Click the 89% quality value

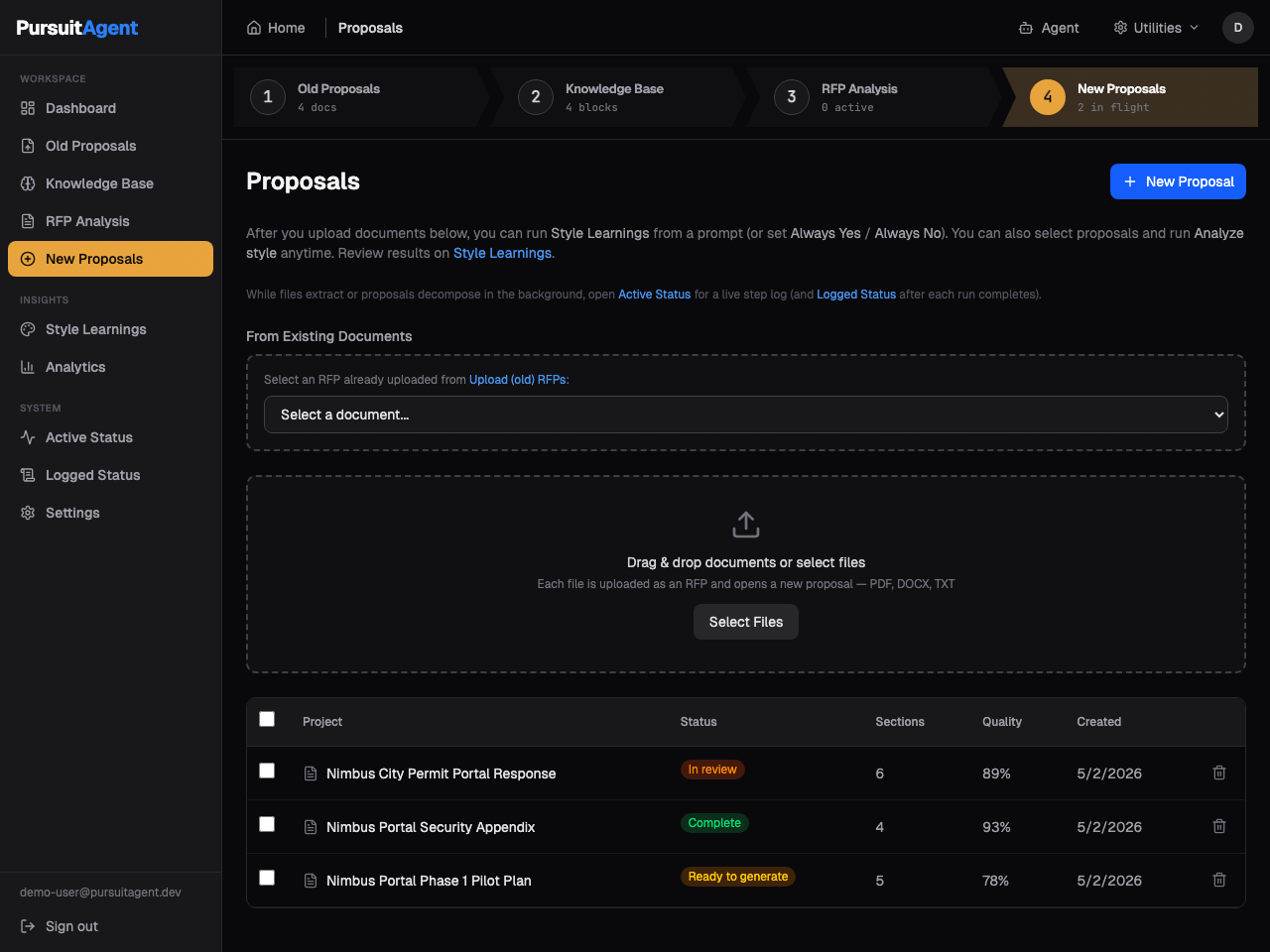[996, 773]
